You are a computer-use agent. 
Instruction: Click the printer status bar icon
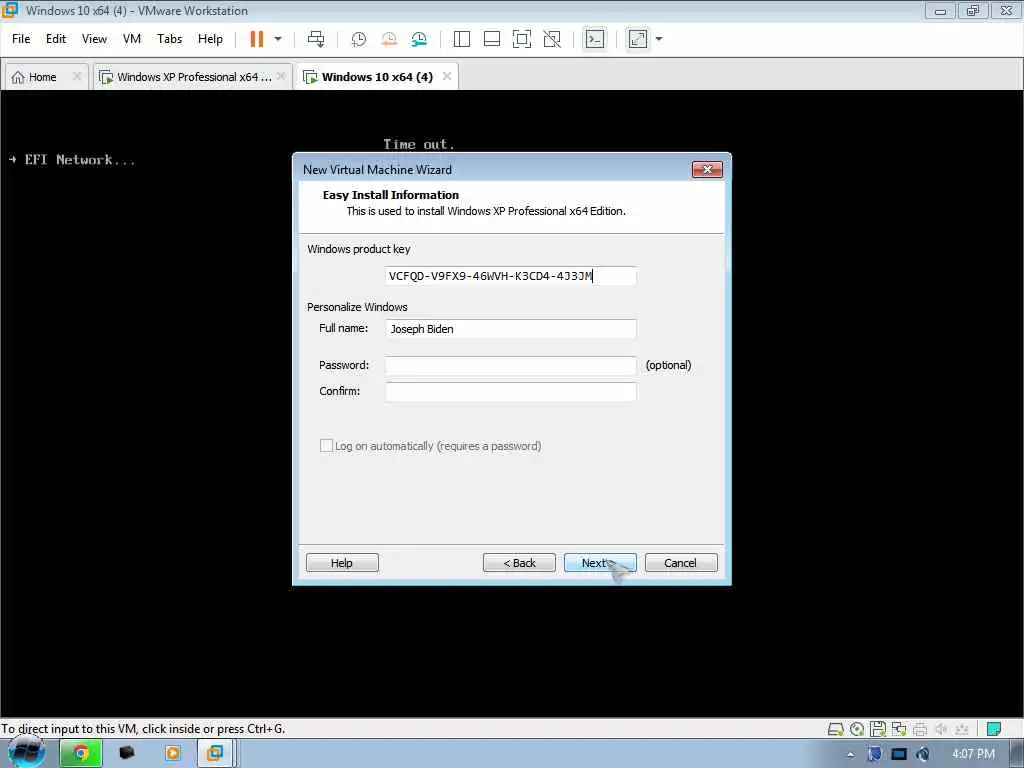tap(920, 729)
